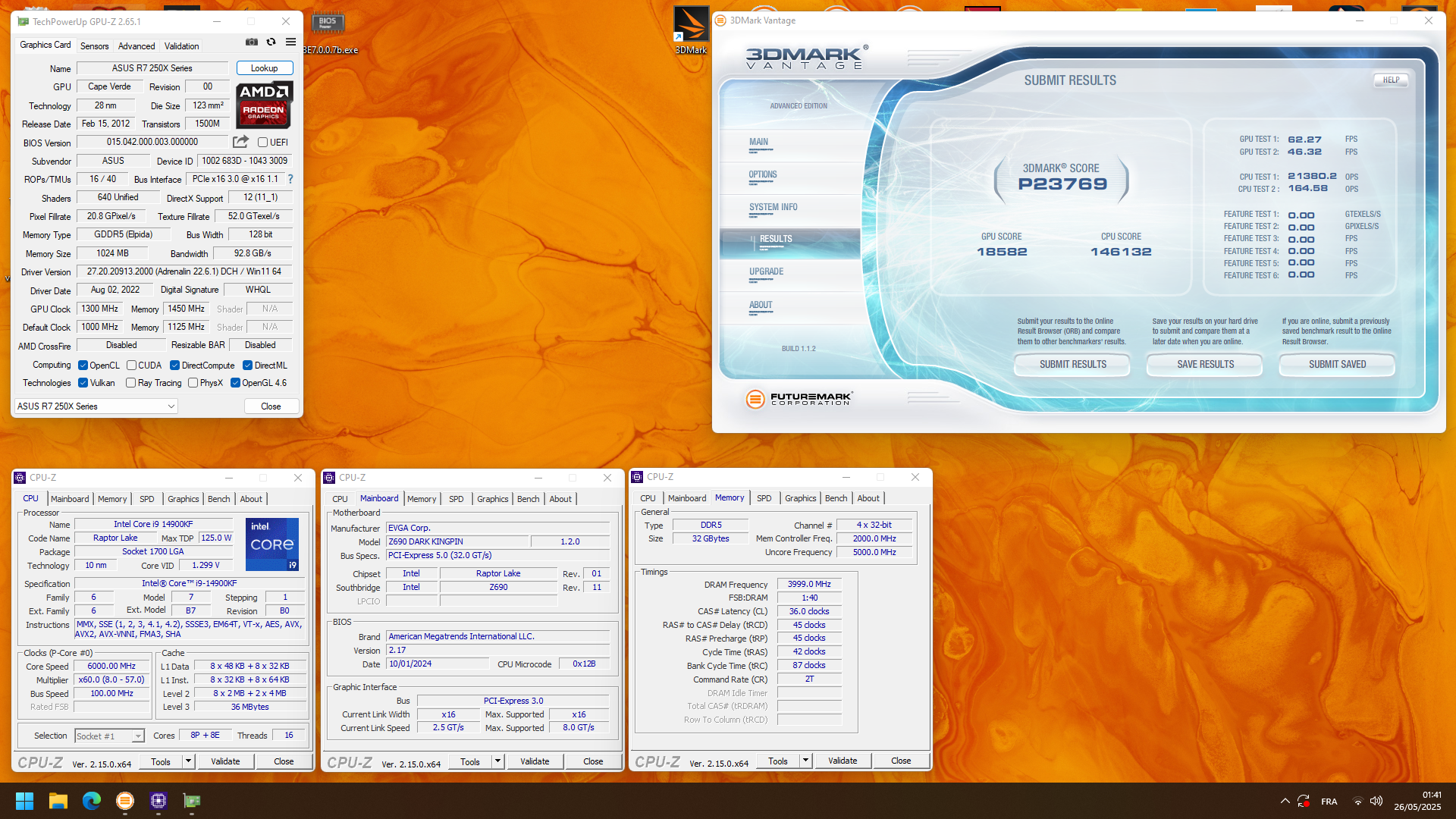Click the Bus Interface question mark
This screenshot has height=819, width=1456.
click(290, 180)
